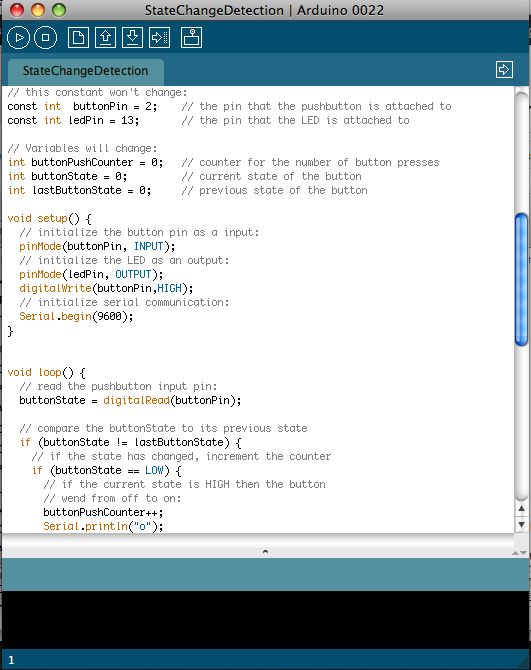Open a sketch with the up-arrow icon
The image size is (531, 670).
pos(106,38)
